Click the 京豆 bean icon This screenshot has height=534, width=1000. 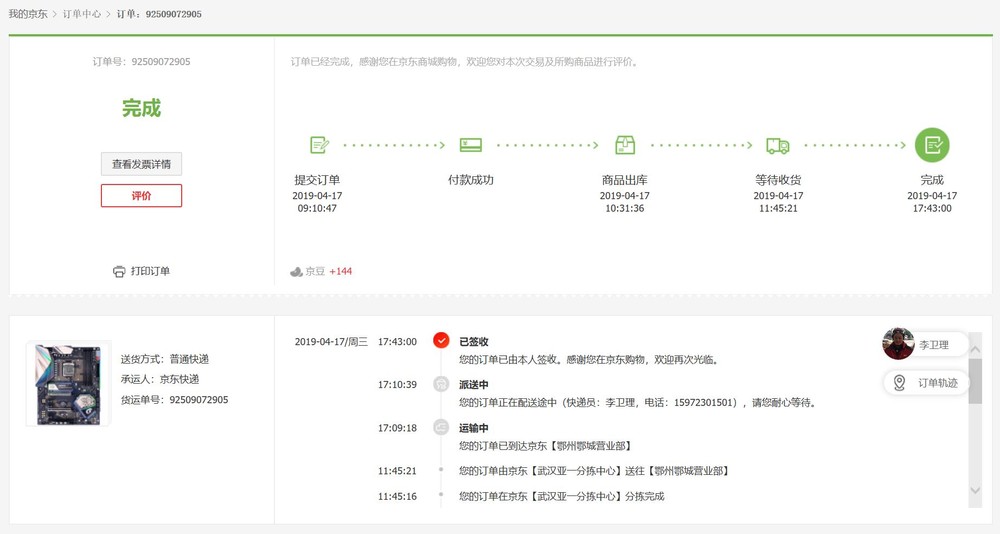[x=296, y=272]
